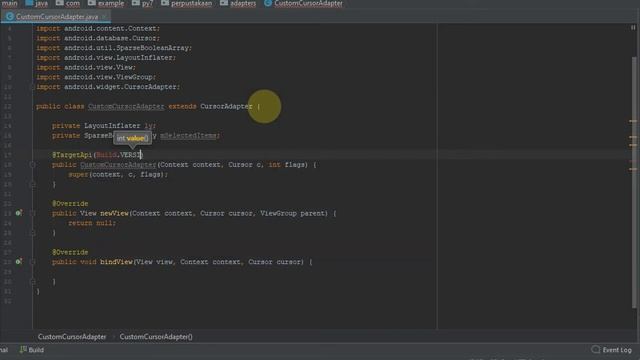
Task: Click CustomCursorAdapter() constructor in bottom breadcrumb
Action: 156,337
